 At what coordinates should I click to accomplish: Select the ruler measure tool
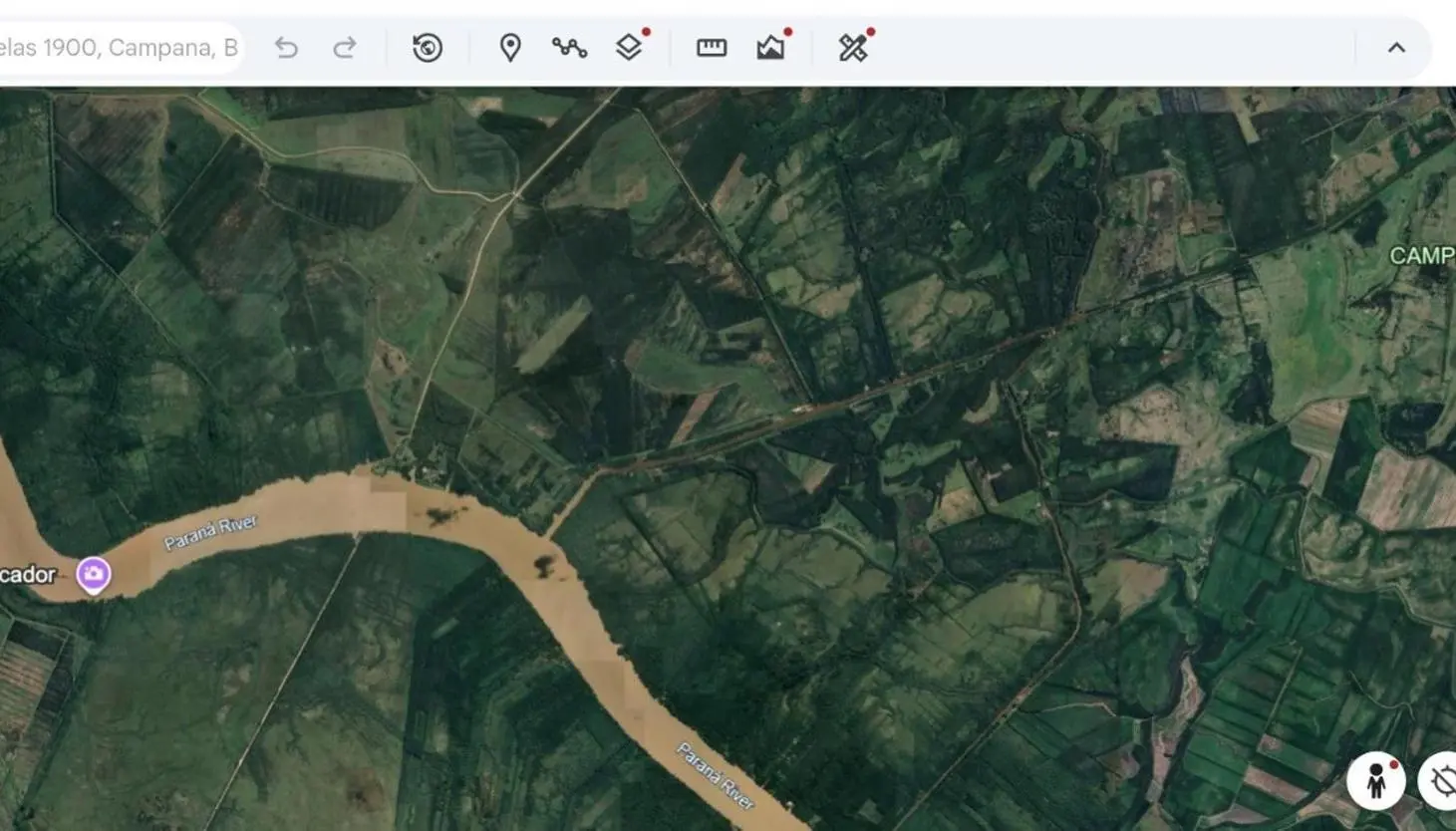point(712,48)
